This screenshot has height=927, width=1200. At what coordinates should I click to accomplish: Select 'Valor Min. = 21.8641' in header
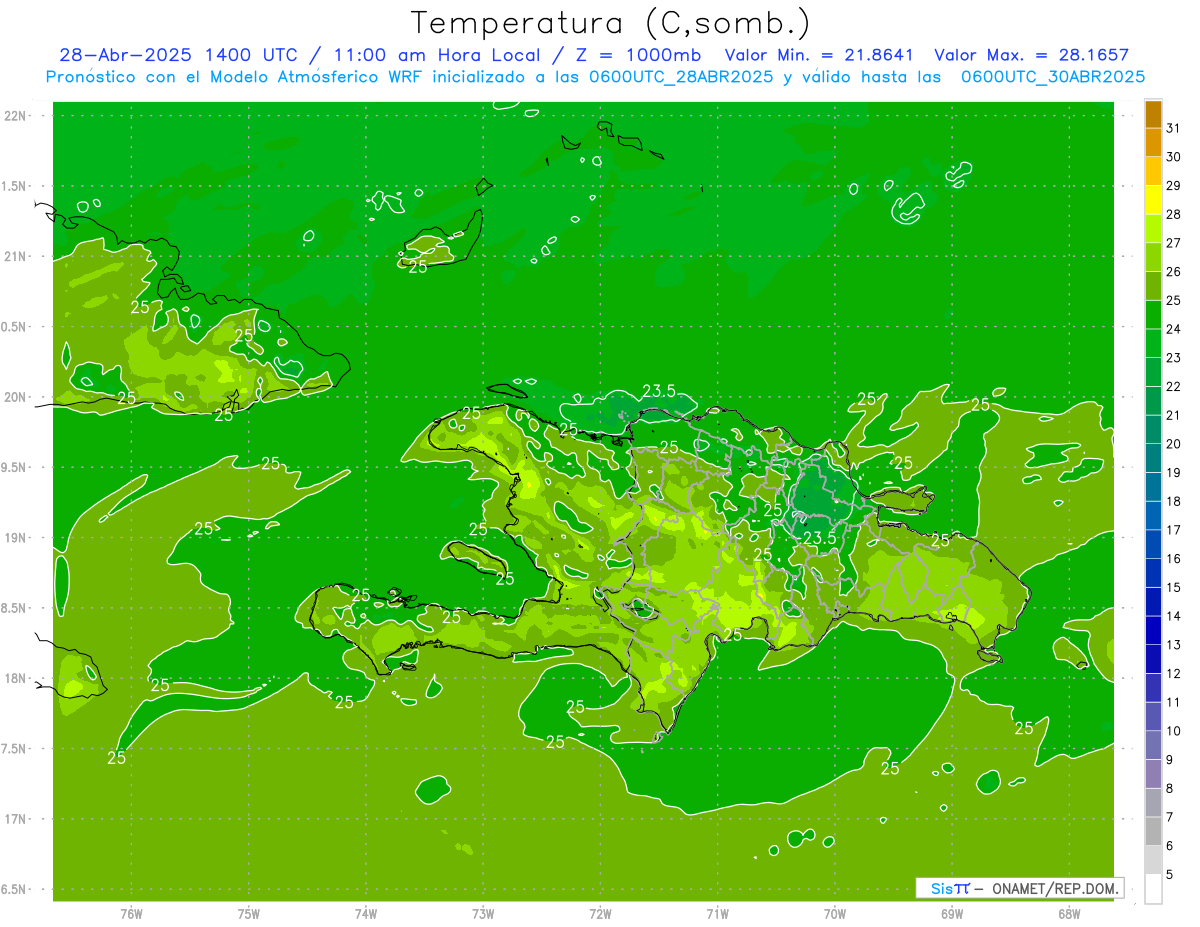coord(818,55)
